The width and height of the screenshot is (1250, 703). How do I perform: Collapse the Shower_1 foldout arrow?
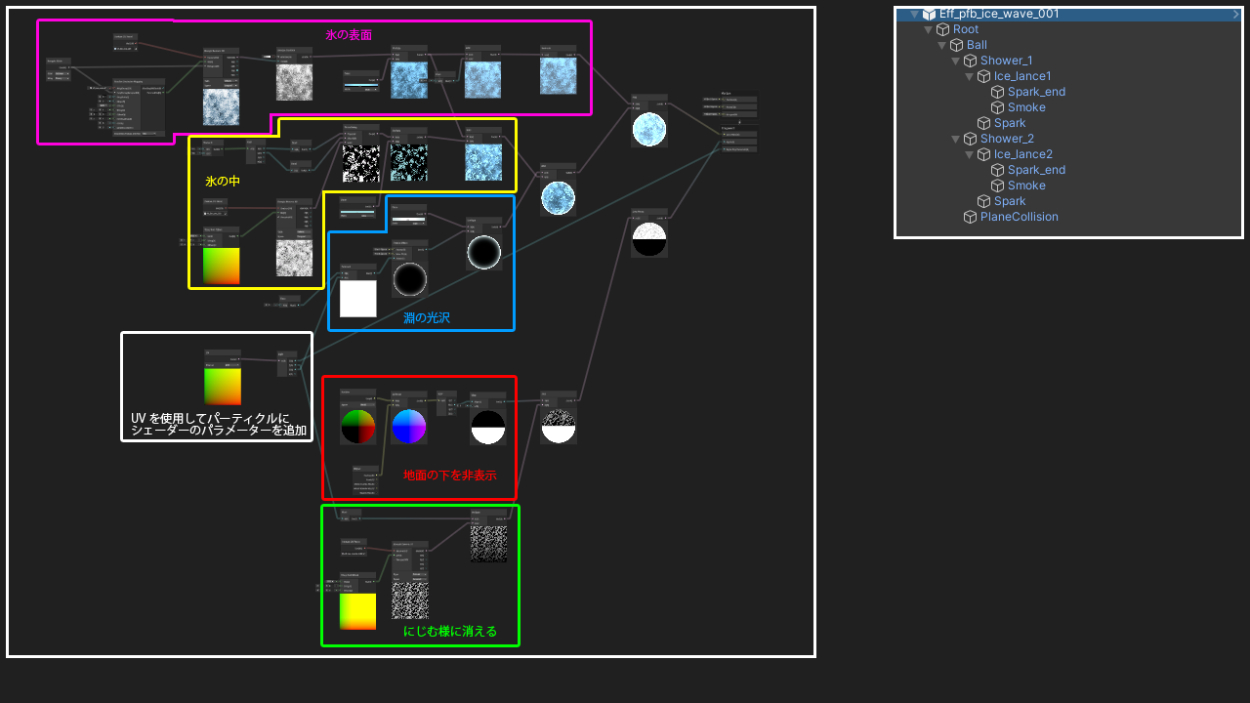coord(955,61)
